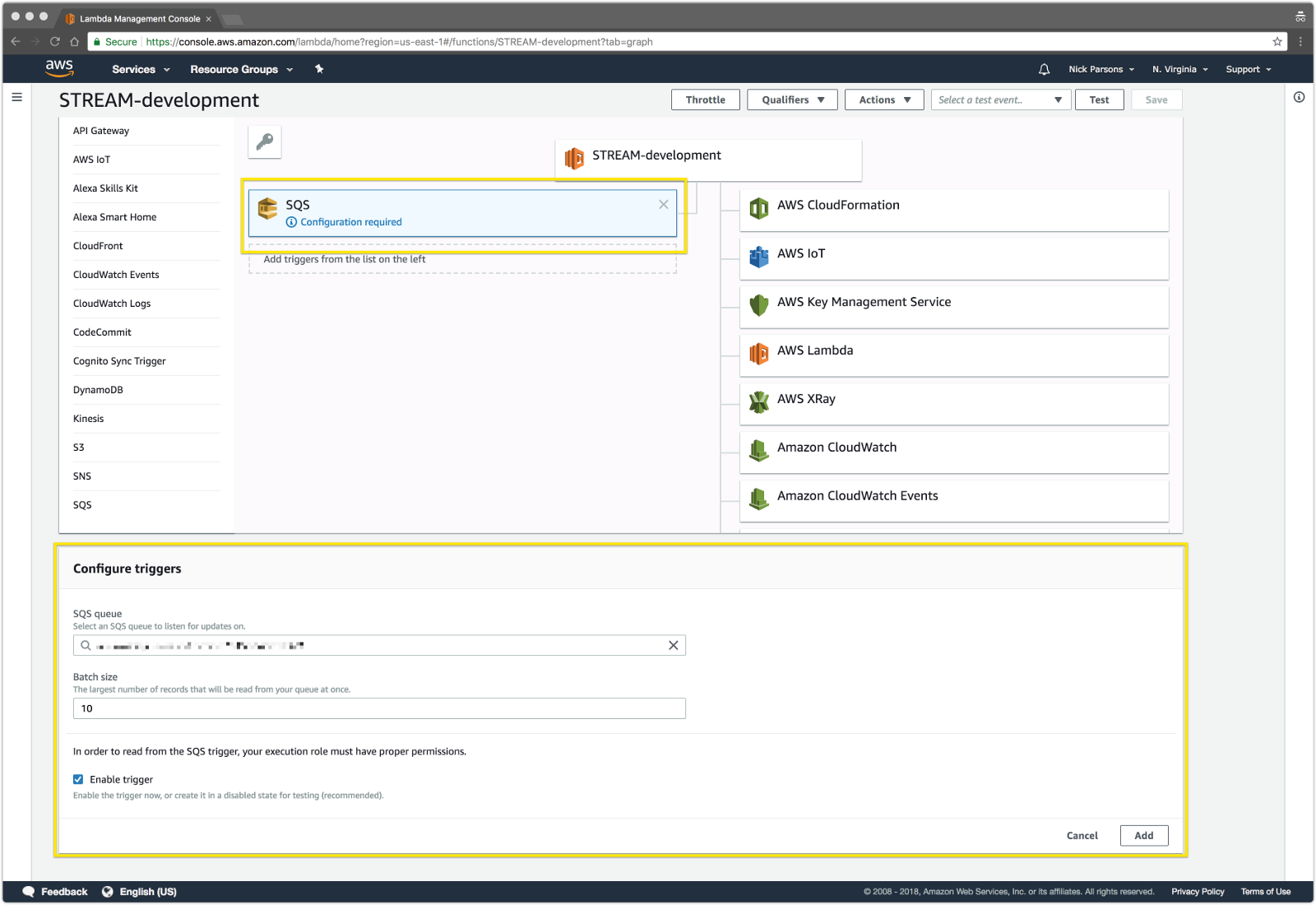Click the browser reload icon
Screen dimensions: 1316x905
pyautogui.click(x=55, y=41)
